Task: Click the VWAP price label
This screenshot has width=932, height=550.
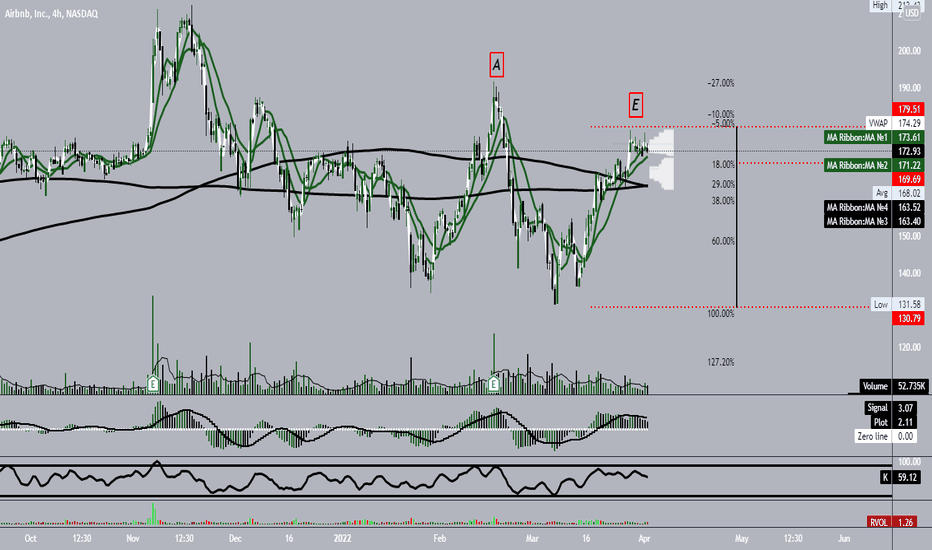Action: click(x=895, y=123)
